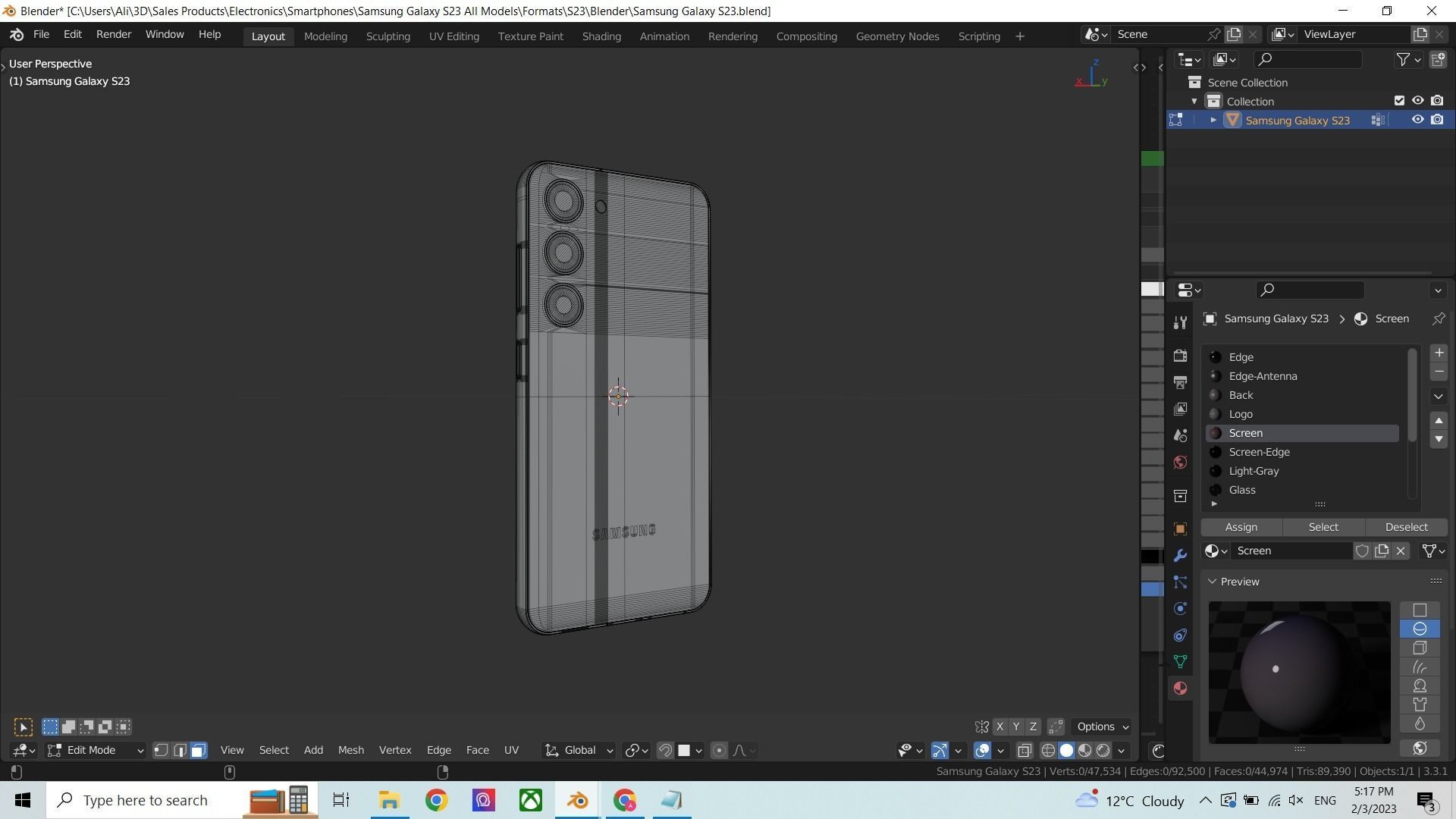Switch to the Shading workspace tab
Screen dimensions: 1456x819
point(601,36)
